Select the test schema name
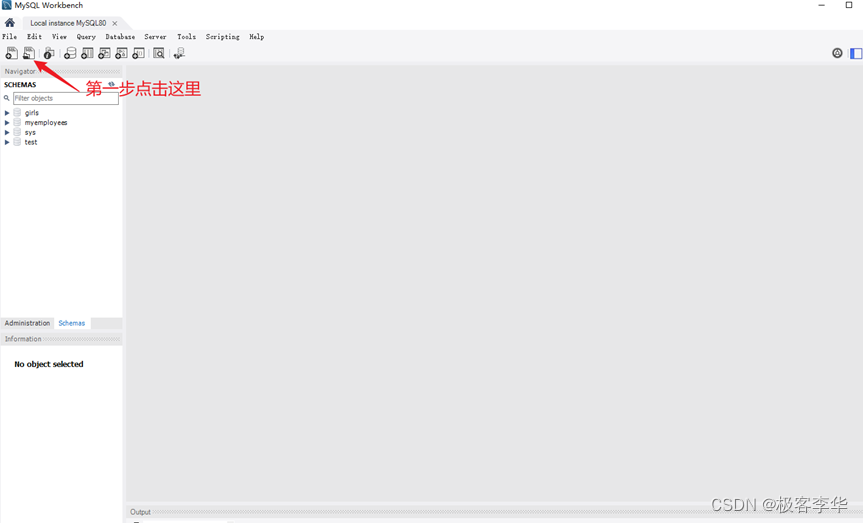Viewport: 863px width, 523px height. tap(31, 142)
